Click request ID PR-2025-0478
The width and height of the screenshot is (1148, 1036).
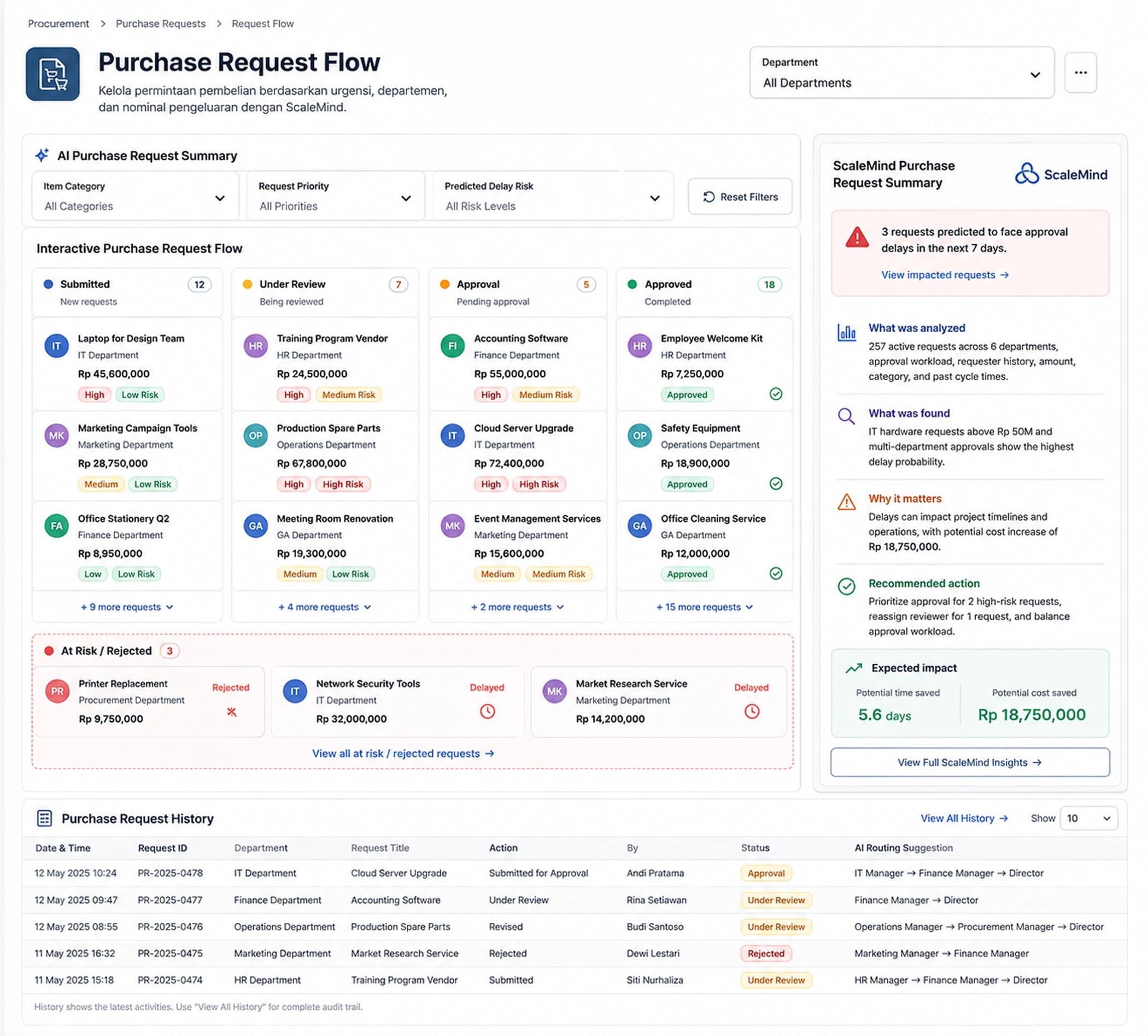[x=170, y=873]
